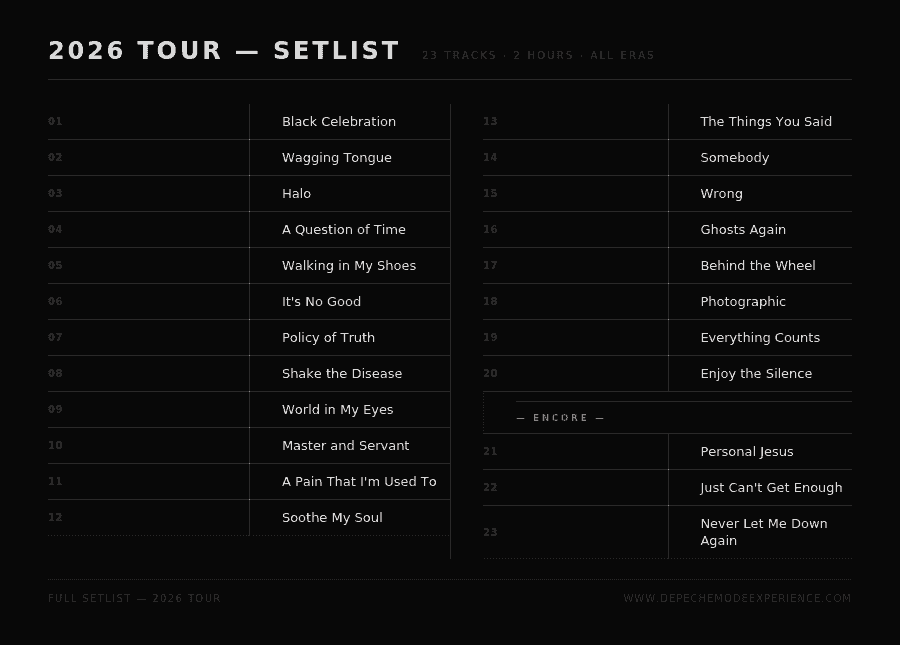The height and width of the screenshot is (645, 900).
Task: Click the depechemodeexperience.com website link
Action: pyautogui.click(x=737, y=598)
